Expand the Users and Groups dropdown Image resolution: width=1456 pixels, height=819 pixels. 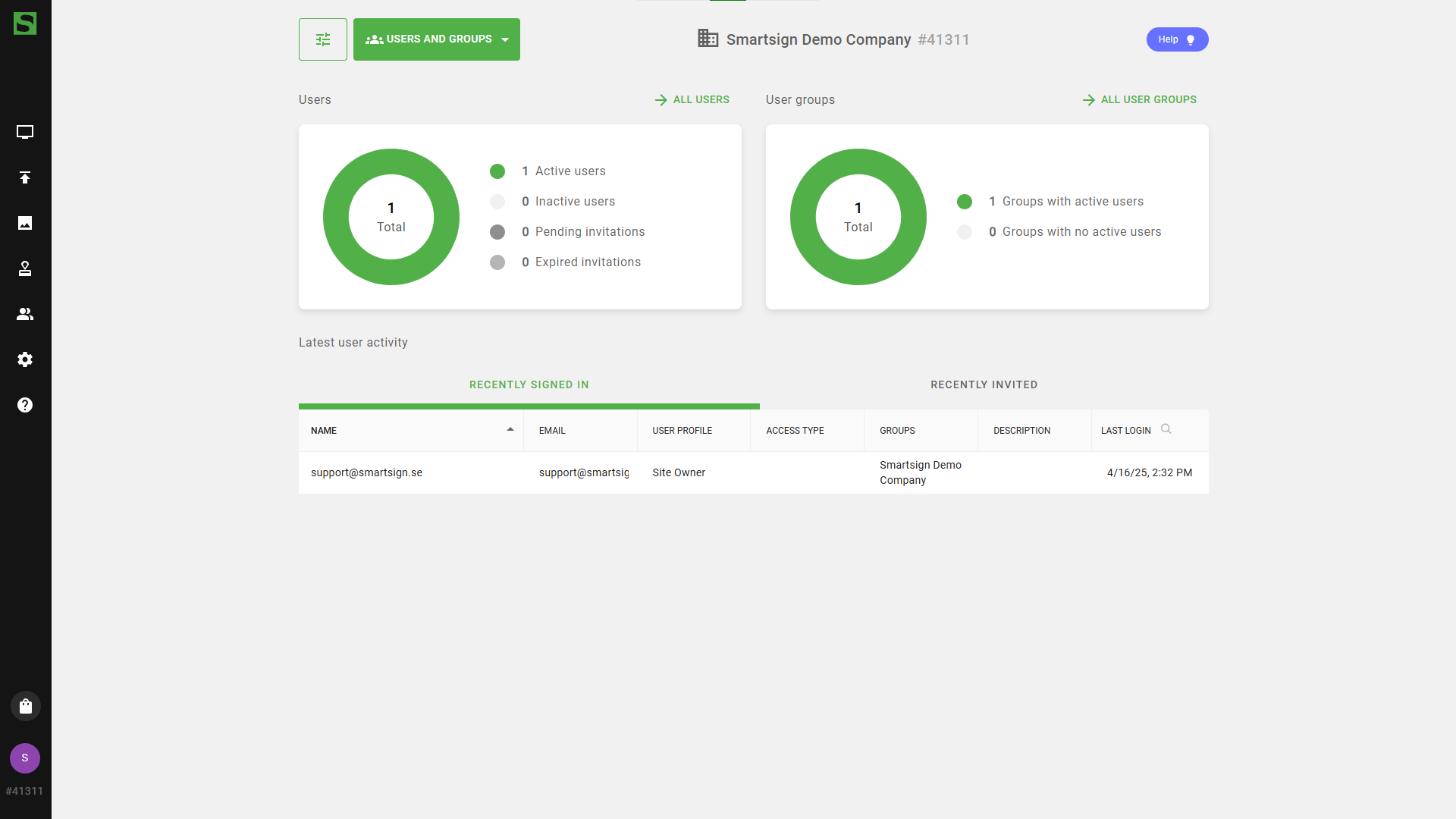click(x=437, y=39)
